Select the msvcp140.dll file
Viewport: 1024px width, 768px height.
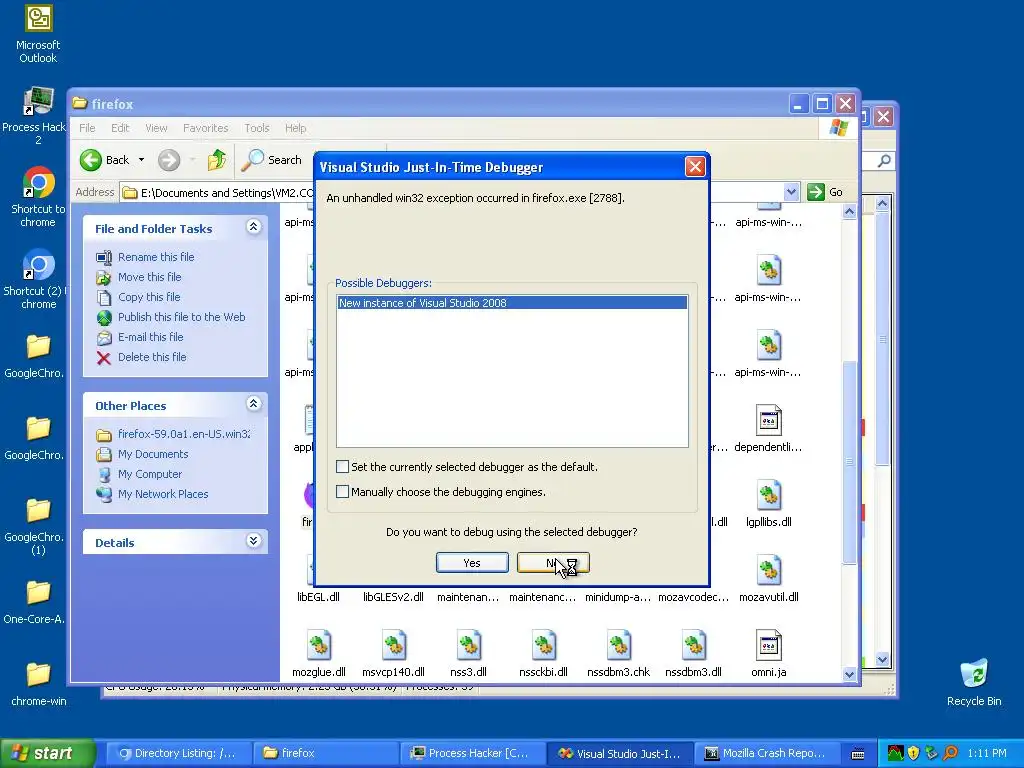pyautogui.click(x=393, y=653)
